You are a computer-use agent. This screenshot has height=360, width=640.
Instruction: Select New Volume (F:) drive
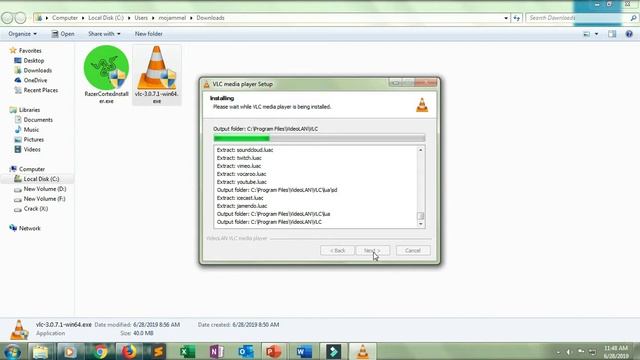44,199
